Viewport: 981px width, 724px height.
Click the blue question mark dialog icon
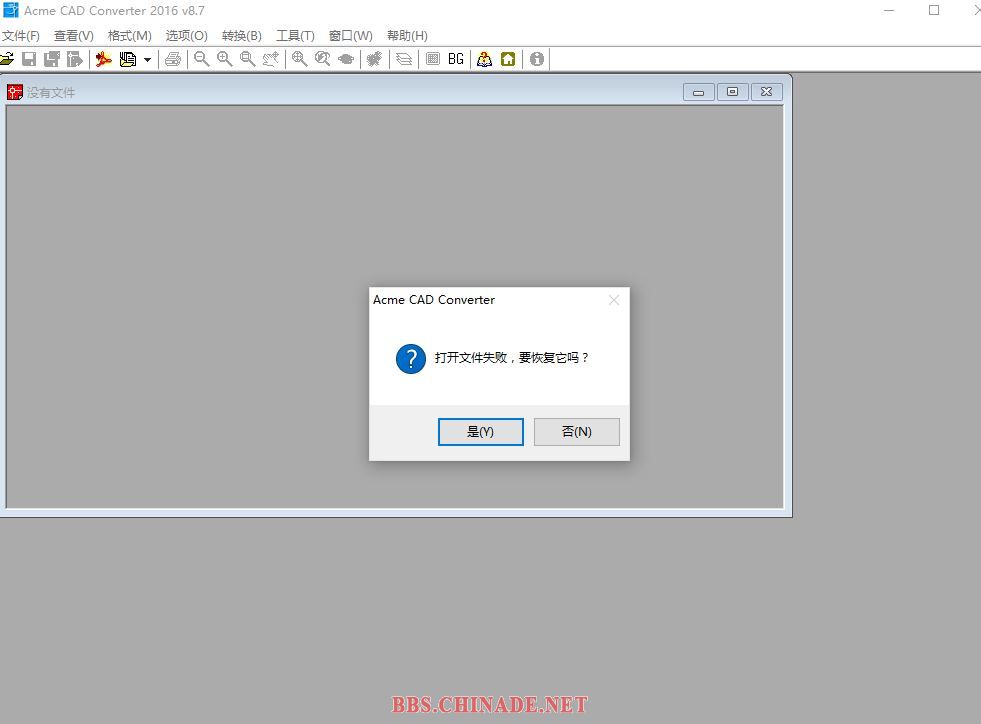point(411,359)
